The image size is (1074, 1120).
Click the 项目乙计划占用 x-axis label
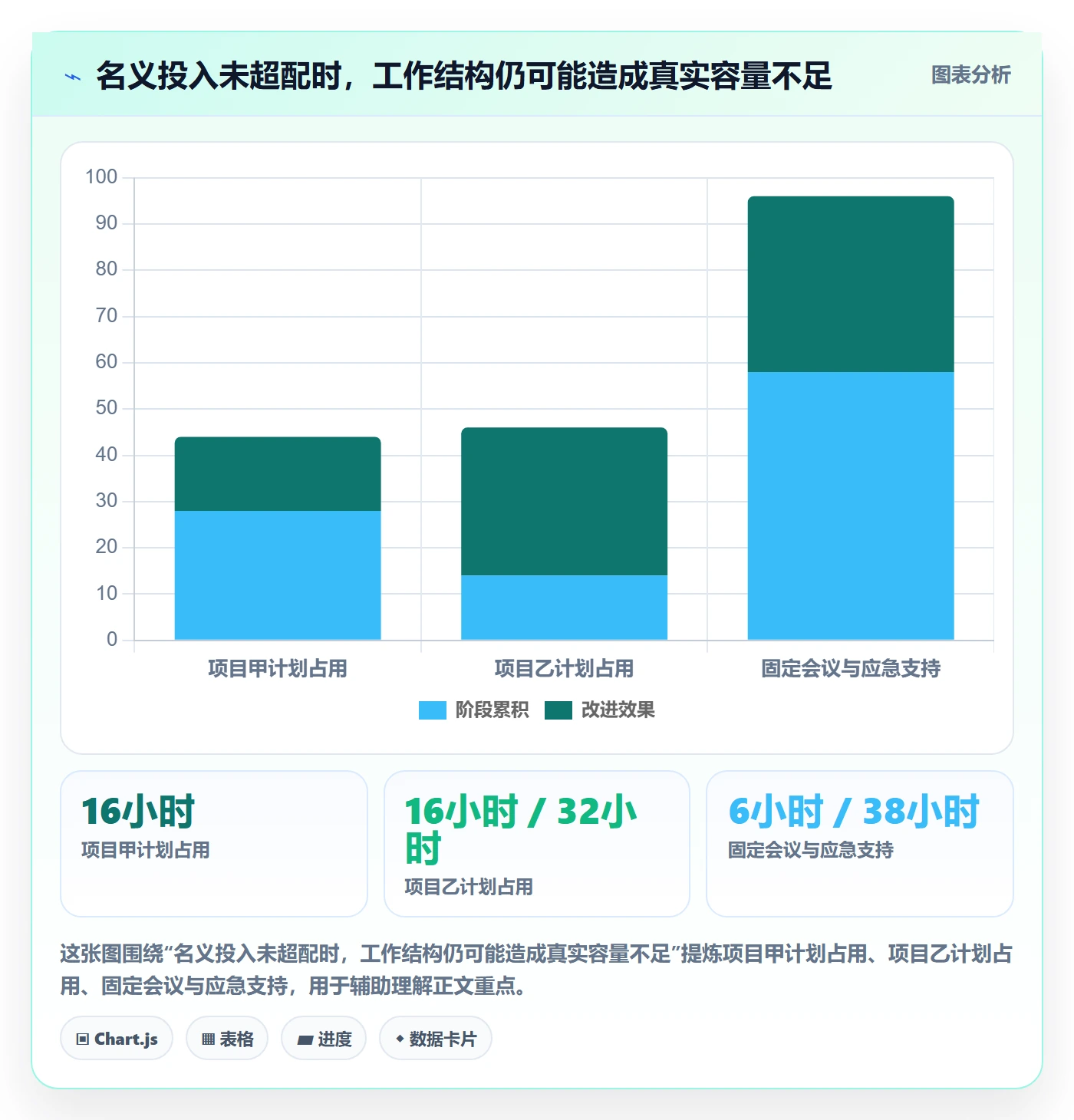(564, 669)
